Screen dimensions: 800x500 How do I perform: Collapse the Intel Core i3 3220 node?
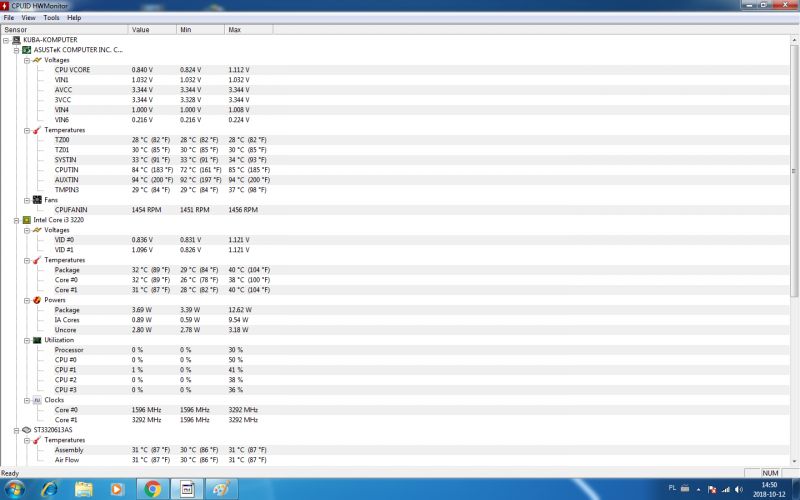point(16,220)
